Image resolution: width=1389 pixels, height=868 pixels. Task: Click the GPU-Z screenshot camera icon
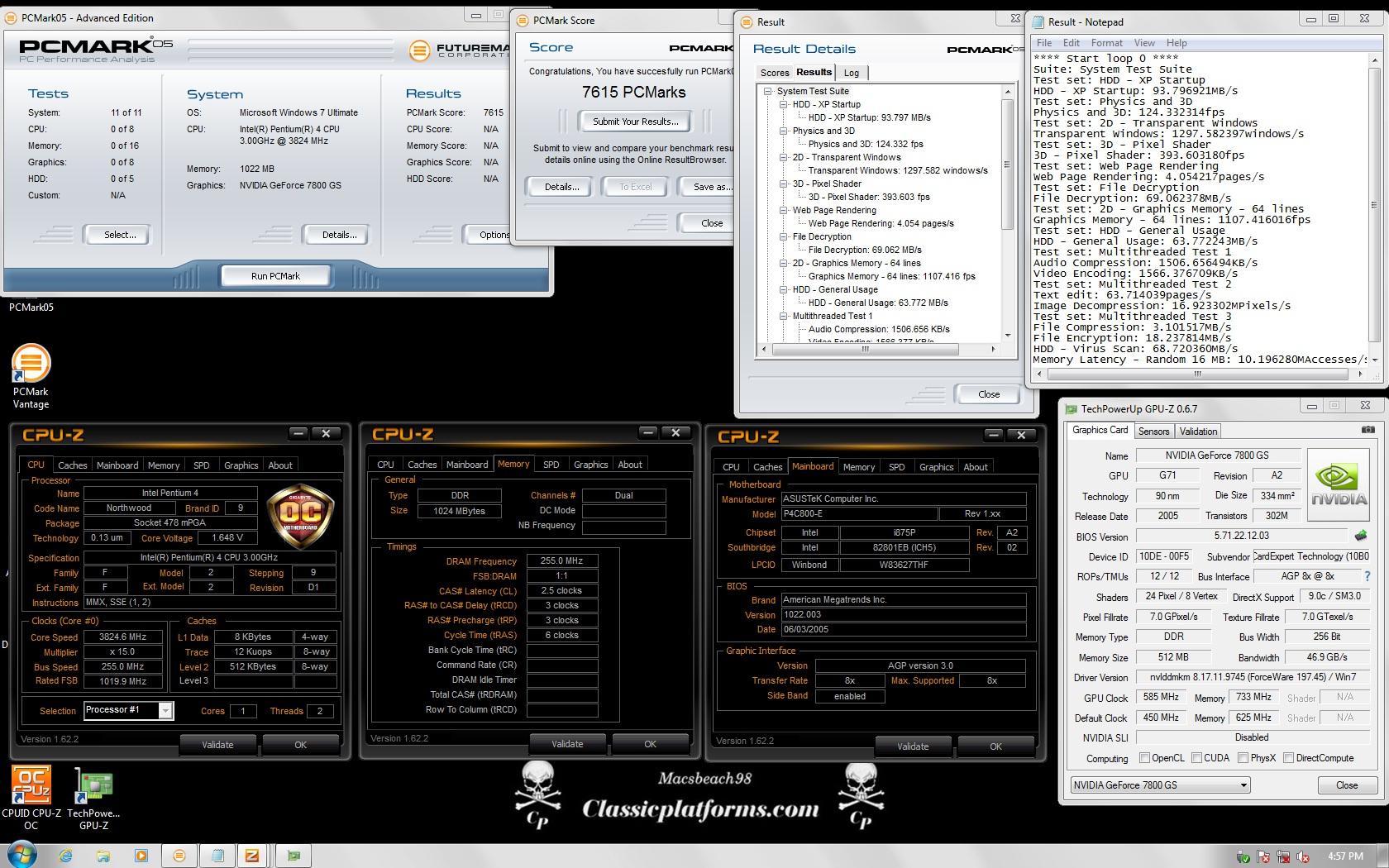tap(1368, 430)
